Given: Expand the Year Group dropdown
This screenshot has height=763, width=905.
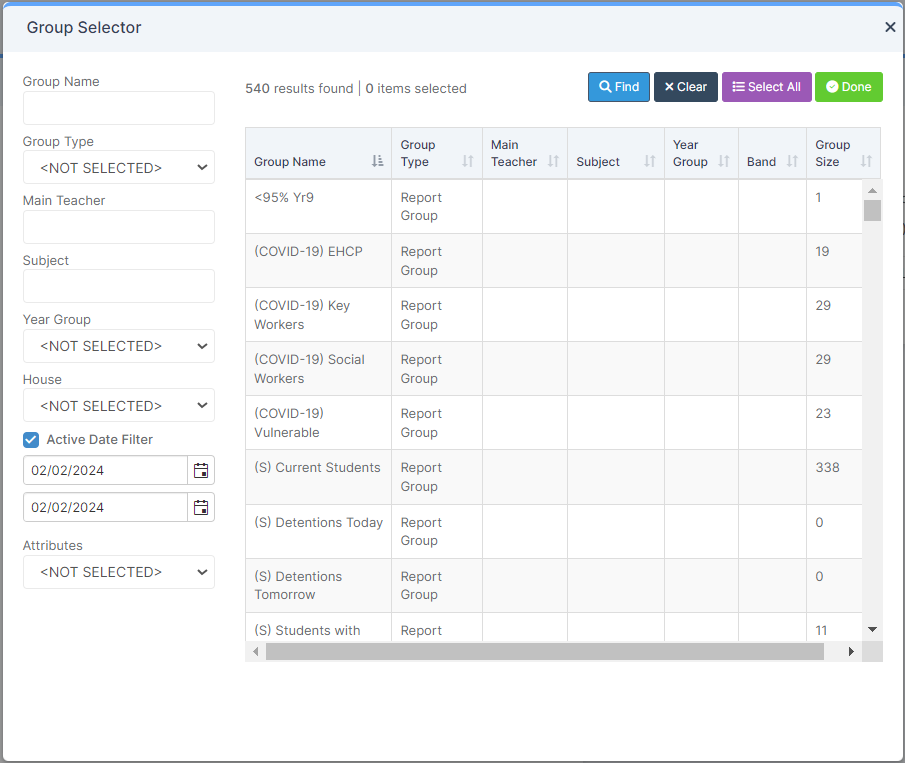Looking at the screenshot, I should pos(119,346).
